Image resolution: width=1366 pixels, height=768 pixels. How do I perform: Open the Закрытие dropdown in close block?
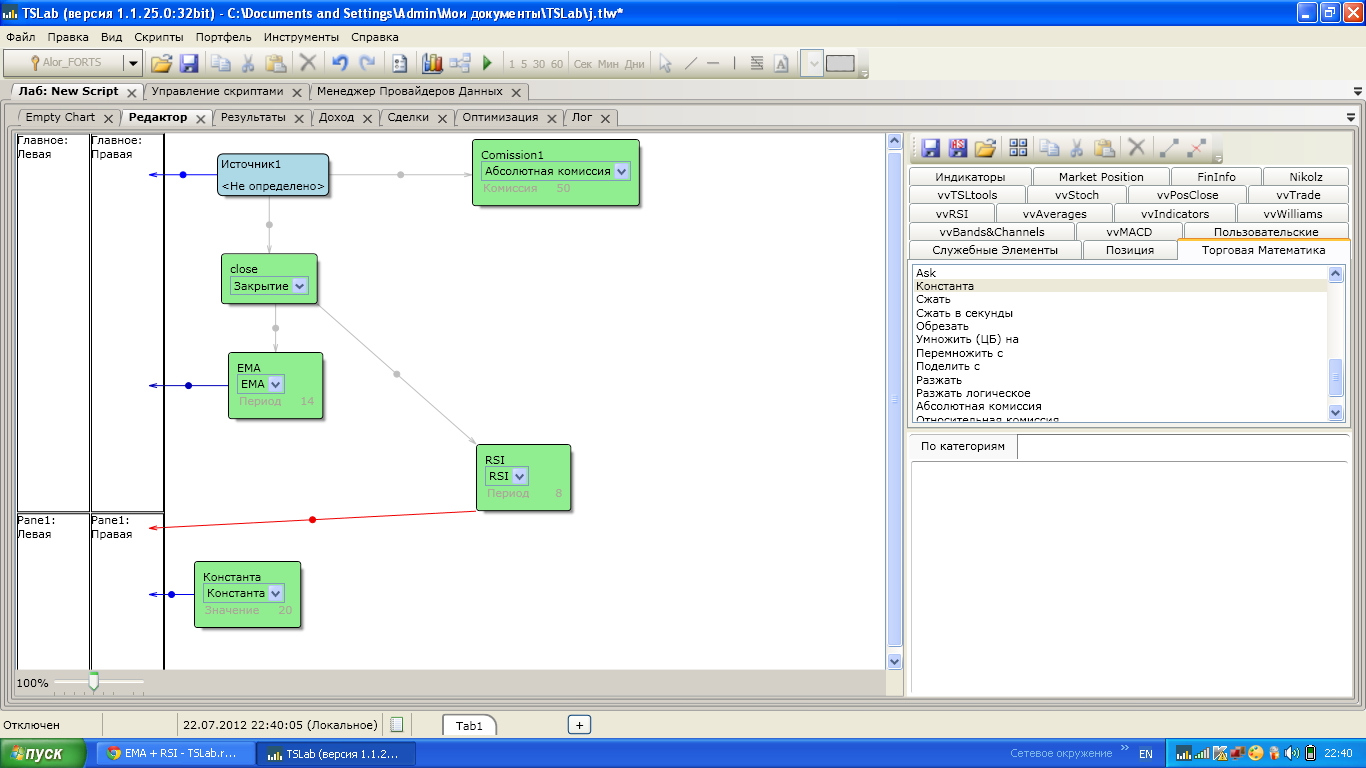[299, 286]
